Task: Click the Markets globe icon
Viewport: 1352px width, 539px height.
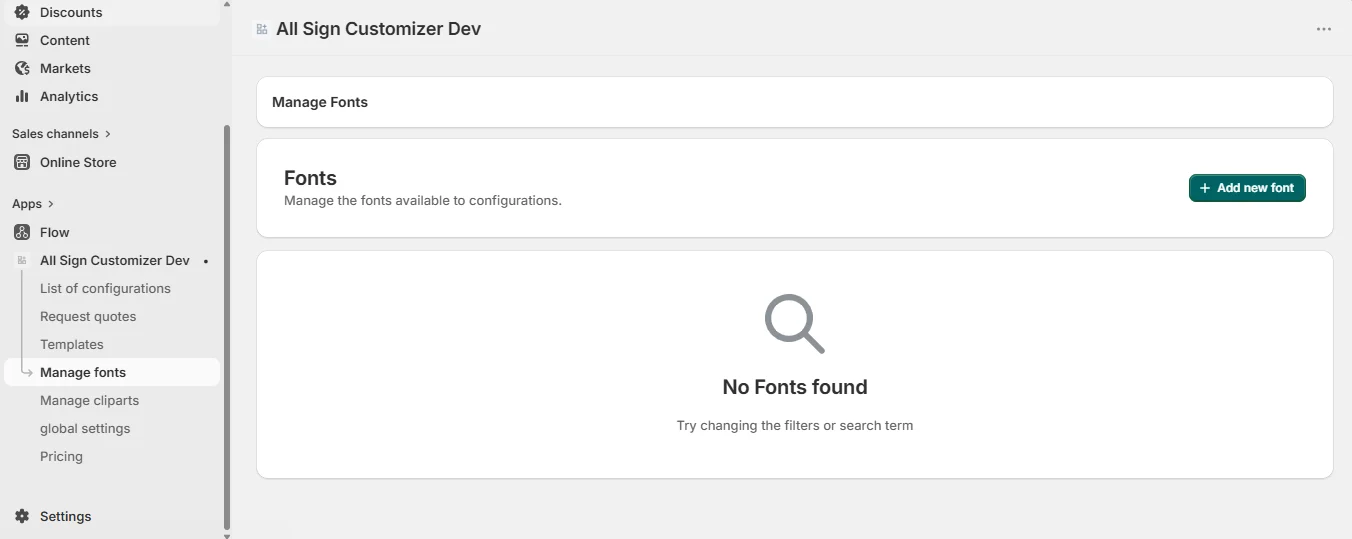Action: click(22, 68)
